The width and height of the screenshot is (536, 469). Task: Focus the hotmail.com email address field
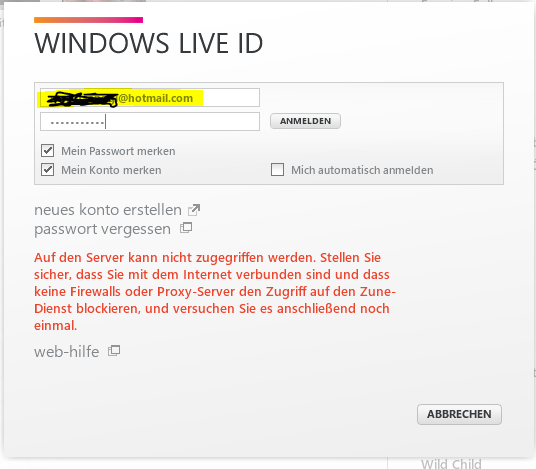coord(150,98)
